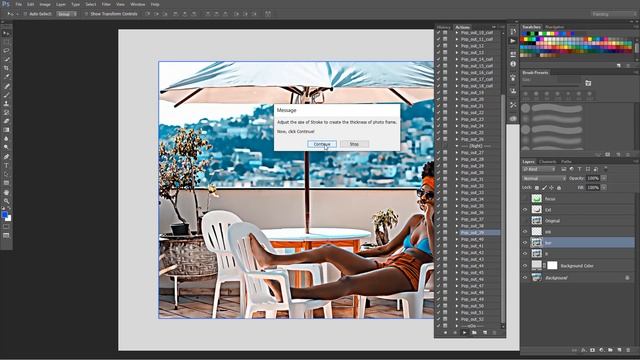Switch to the Channels tab
The image size is (640, 360).
(548, 162)
